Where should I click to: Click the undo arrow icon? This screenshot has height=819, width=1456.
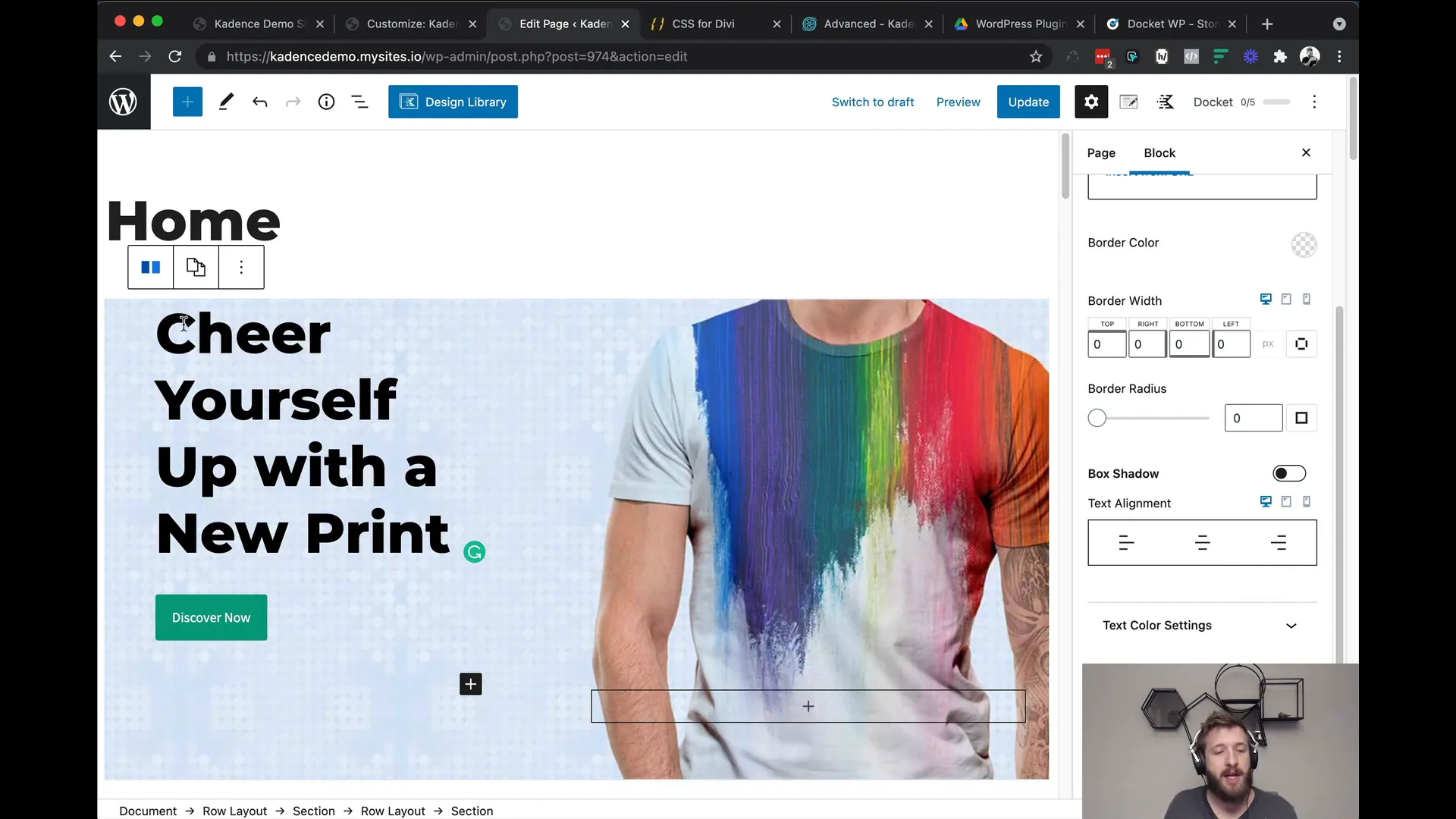pyautogui.click(x=260, y=102)
